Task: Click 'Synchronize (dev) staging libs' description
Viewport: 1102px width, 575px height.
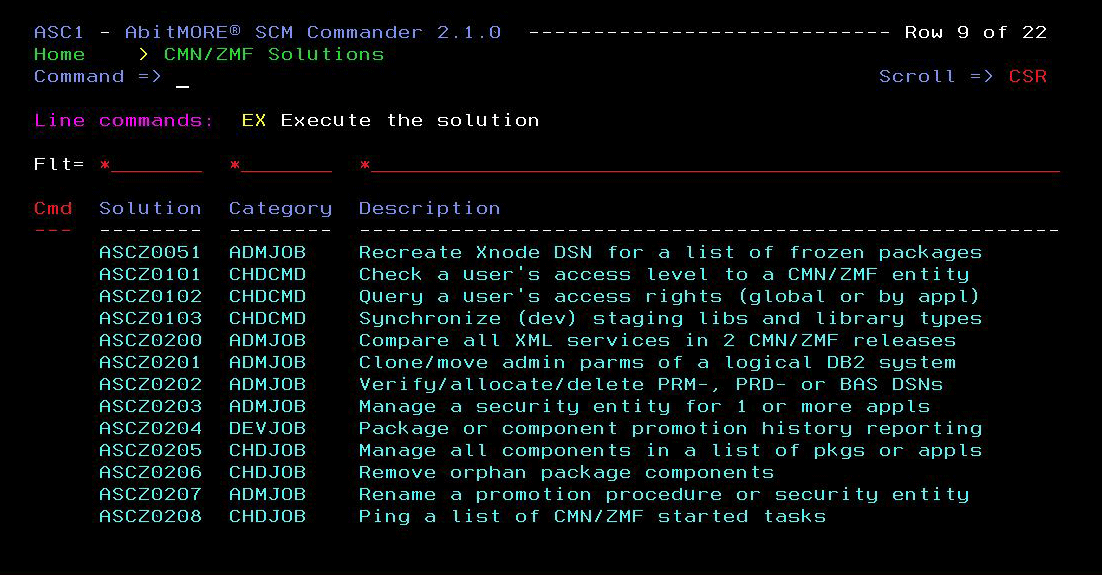Action: pyautogui.click(x=670, y=319)
